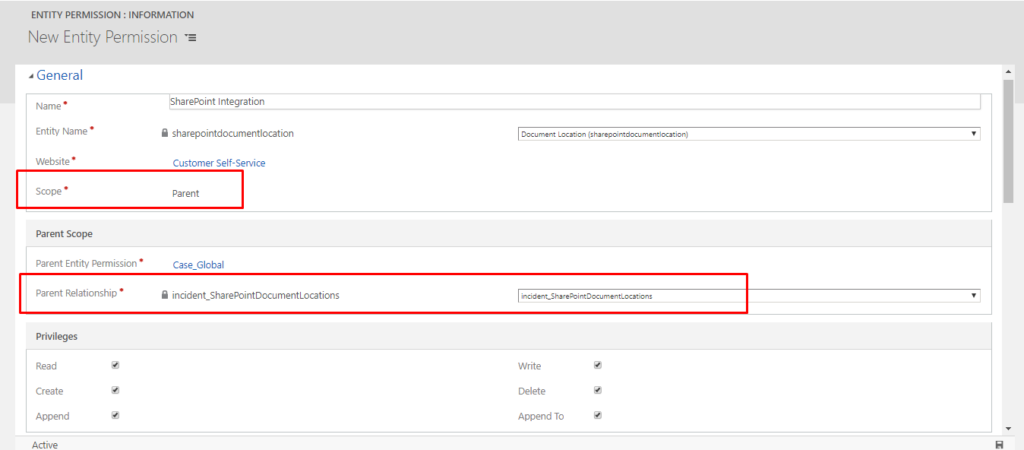The width and height of the screenshot is (1024, 450).
Task: Toggle the Create privilege checkbox
Action: click(115, 391)
